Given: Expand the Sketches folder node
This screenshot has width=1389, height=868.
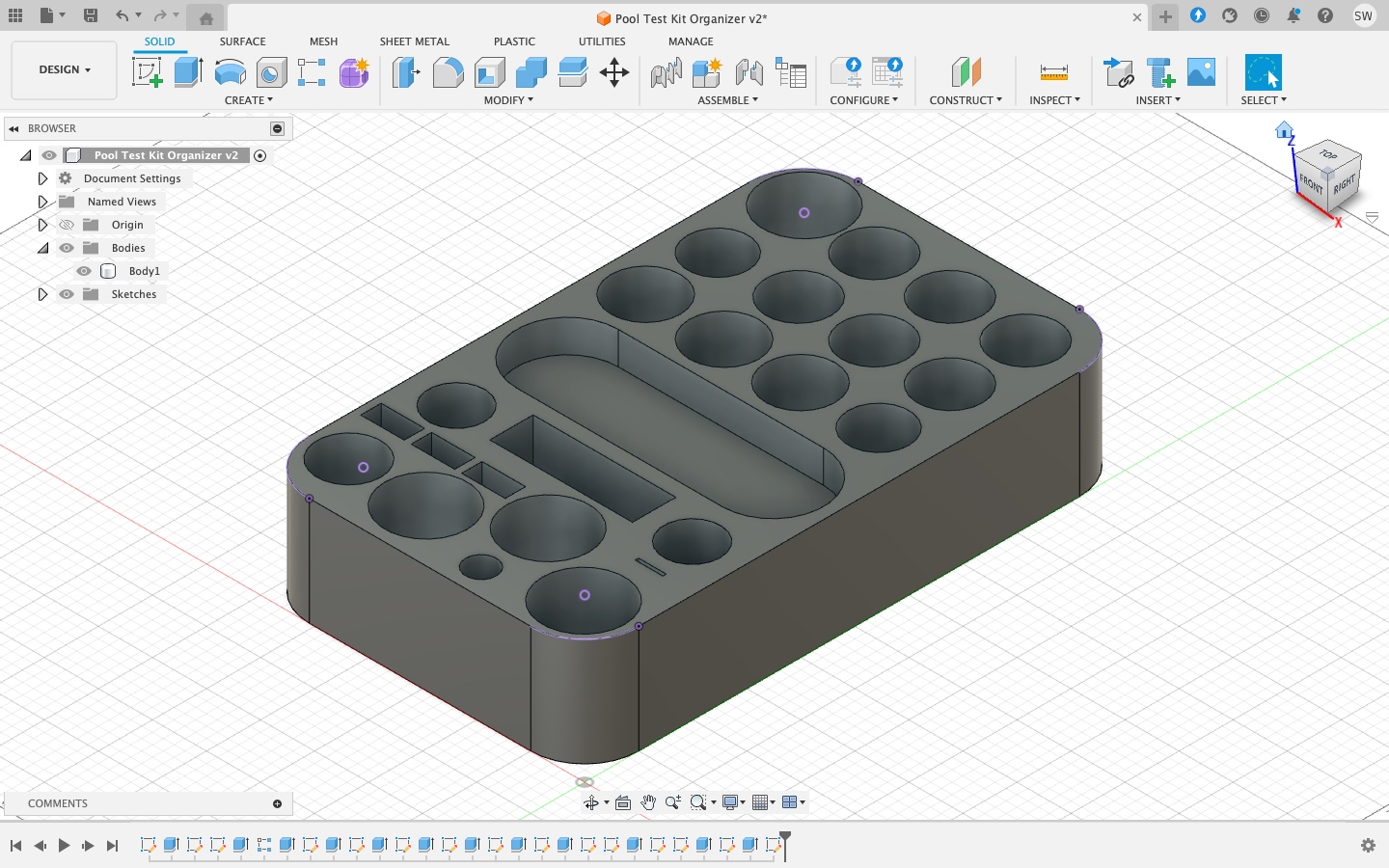Looking at the screenshot, I should click(x=42, y=294).
